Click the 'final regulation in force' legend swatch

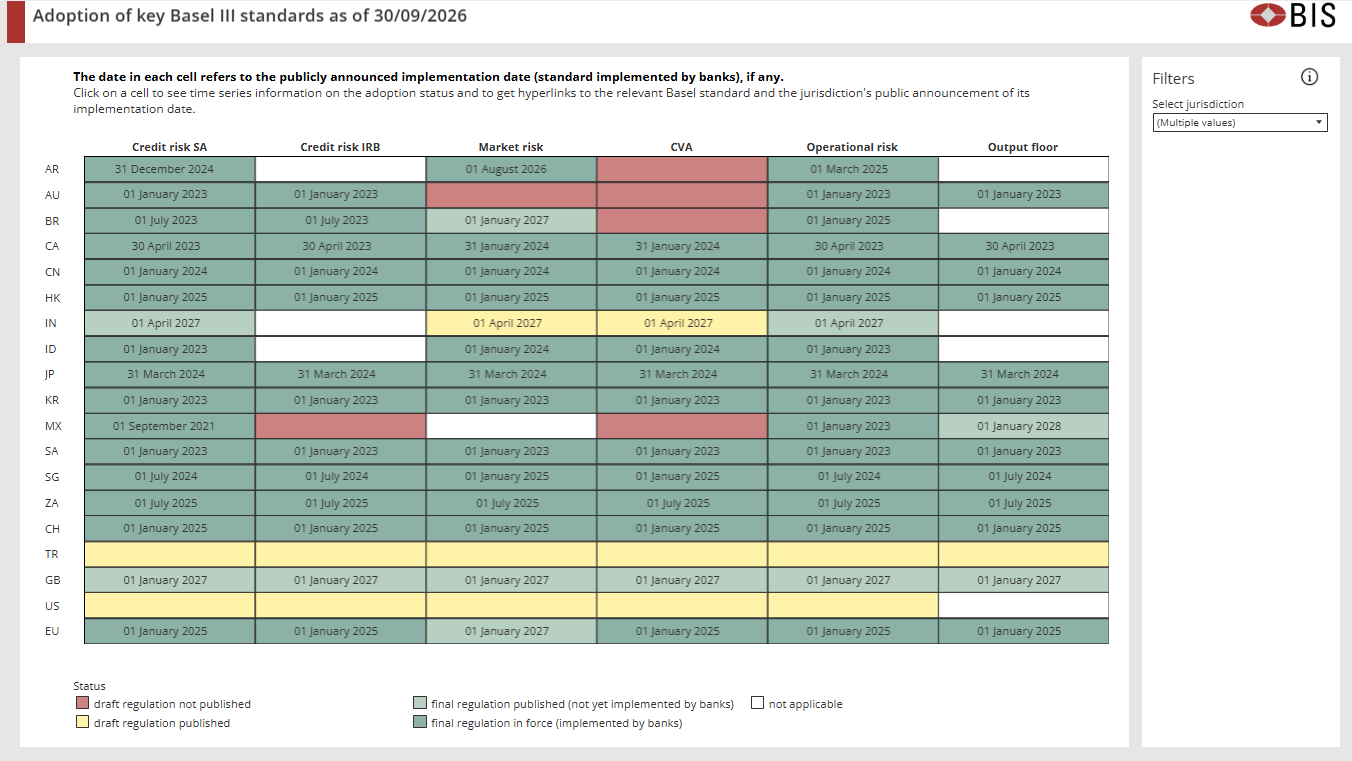tap(420, 723)
